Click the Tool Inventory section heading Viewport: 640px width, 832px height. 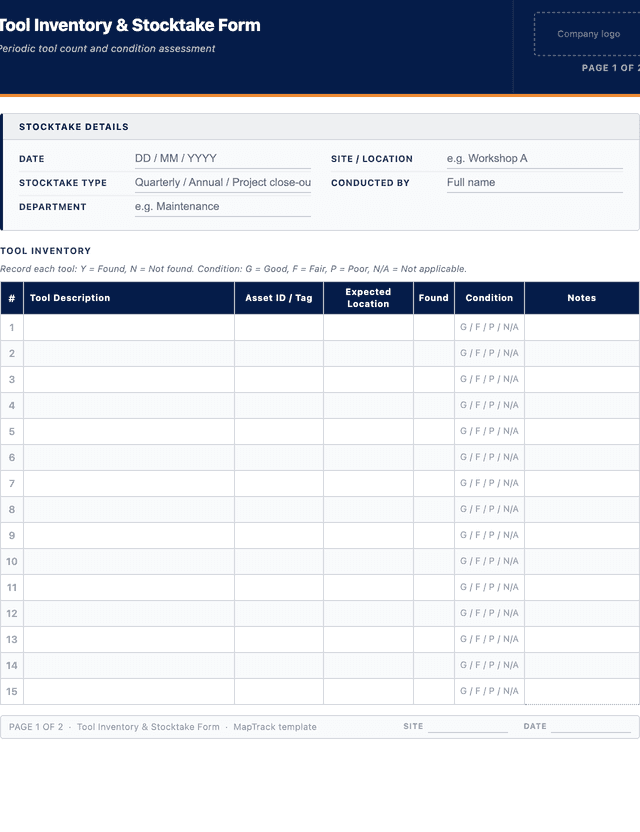pos(46,250)
